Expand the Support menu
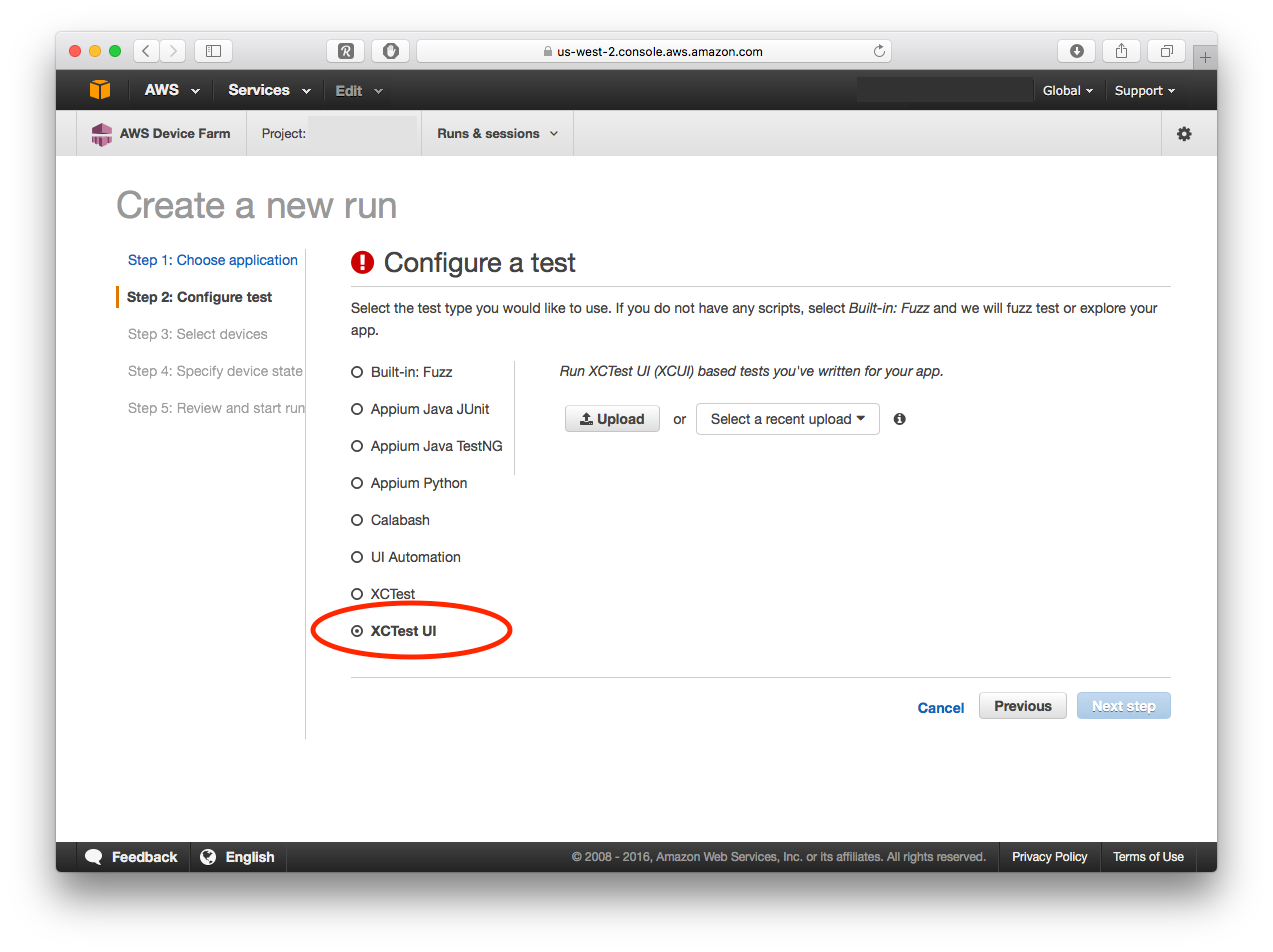The width and height of the screenshot is (1273, 952). pyautogui.click(x=1145, y=90)
